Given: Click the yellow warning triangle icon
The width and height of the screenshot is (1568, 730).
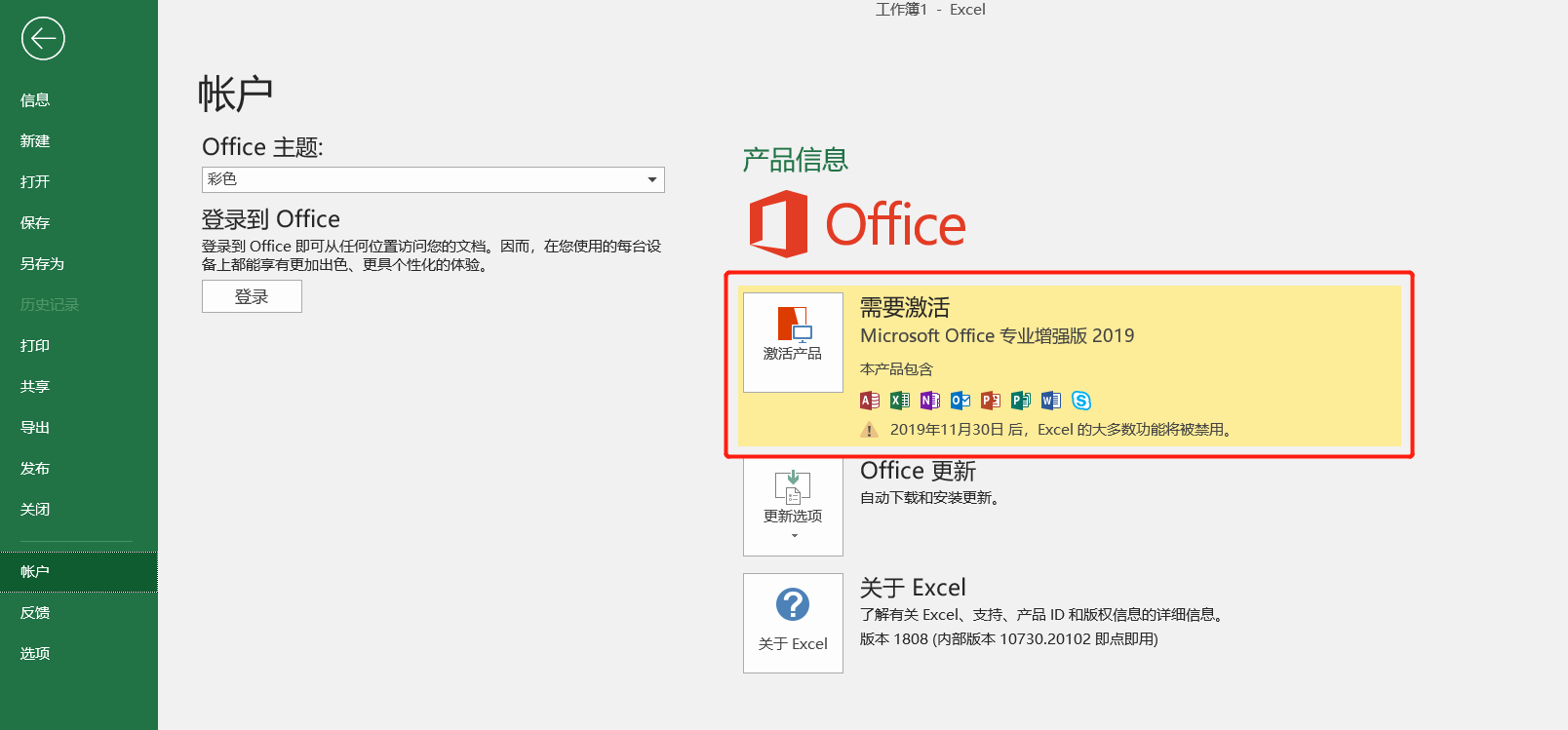Looking at the screenshot, I should (869, 430).
